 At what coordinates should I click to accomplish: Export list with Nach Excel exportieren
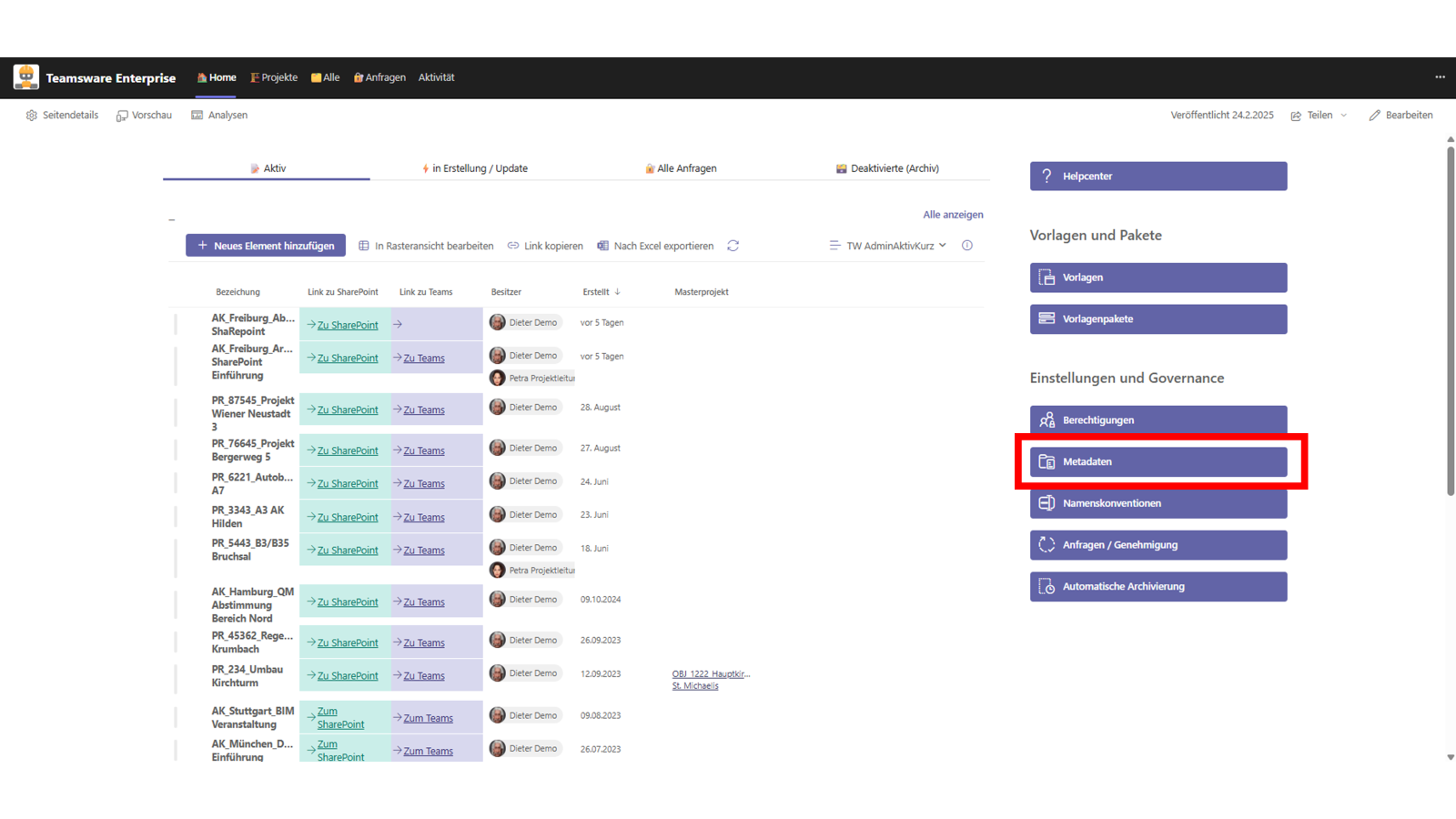(654, 246)
